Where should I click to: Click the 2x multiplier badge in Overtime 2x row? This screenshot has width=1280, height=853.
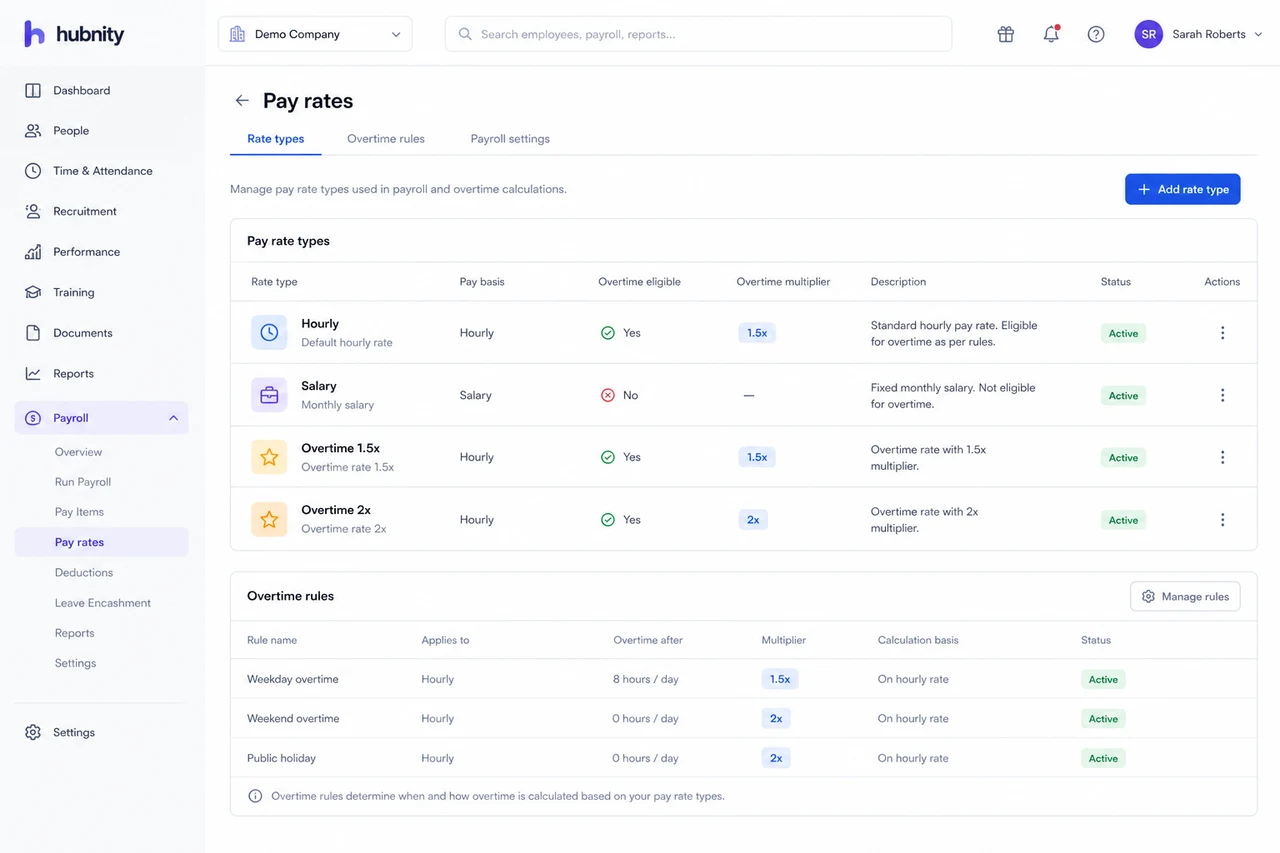(x=753, y=520)
